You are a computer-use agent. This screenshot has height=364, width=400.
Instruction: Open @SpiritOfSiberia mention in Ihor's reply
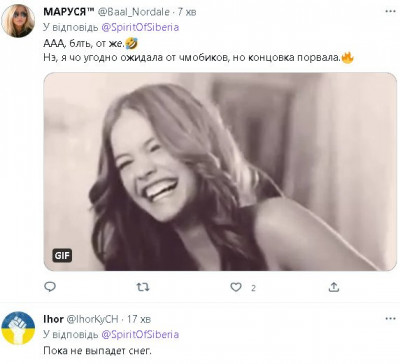click(140, 334)
